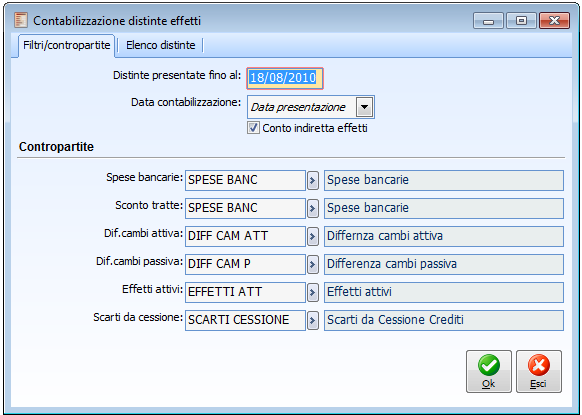Open lookup arrow beside Effetti attivi code

pos(313,293)
